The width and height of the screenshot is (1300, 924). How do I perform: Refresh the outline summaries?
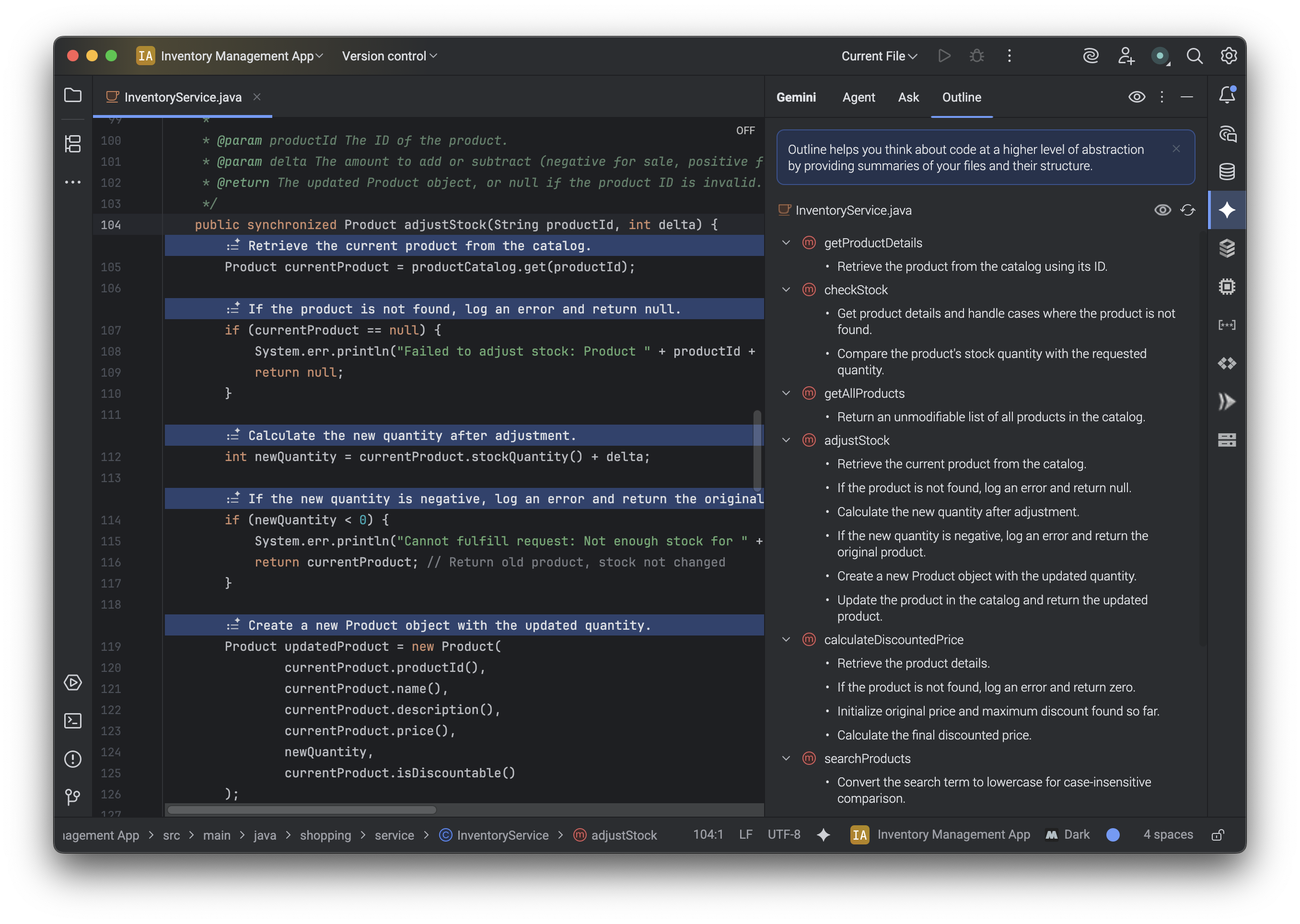pos(1188,210)
